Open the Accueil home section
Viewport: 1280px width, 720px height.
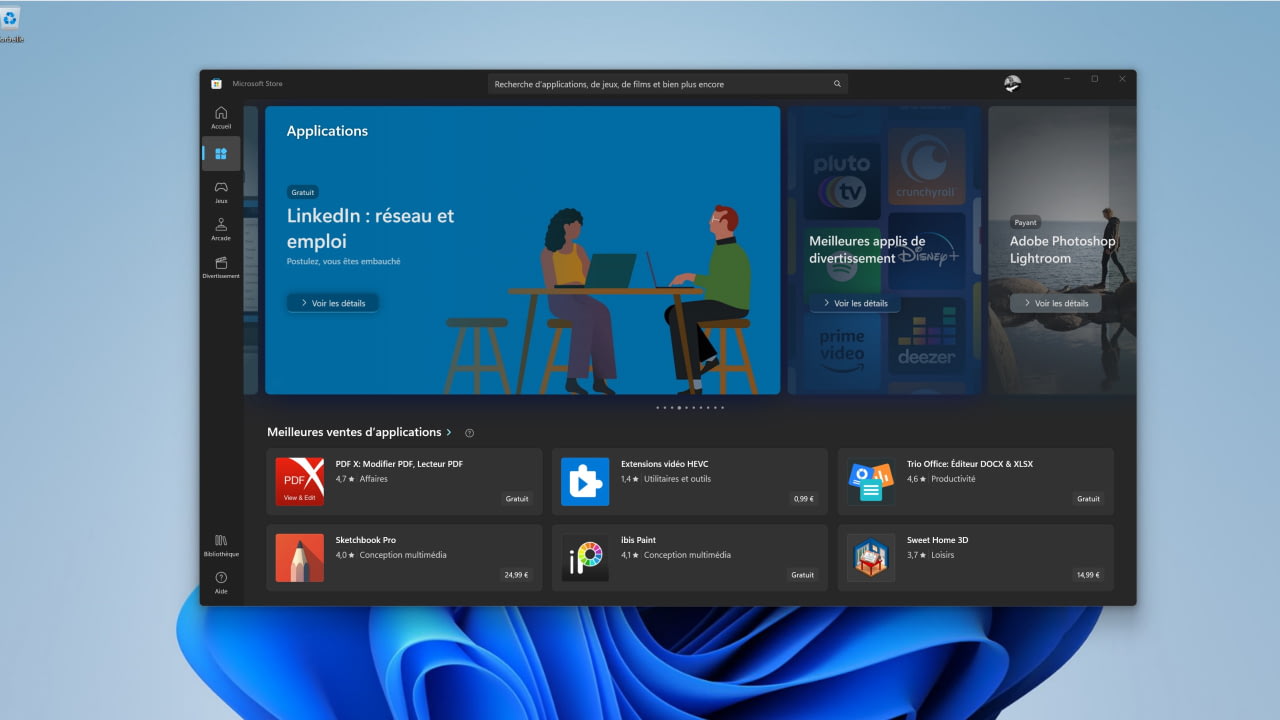click(x=221, y=117)
